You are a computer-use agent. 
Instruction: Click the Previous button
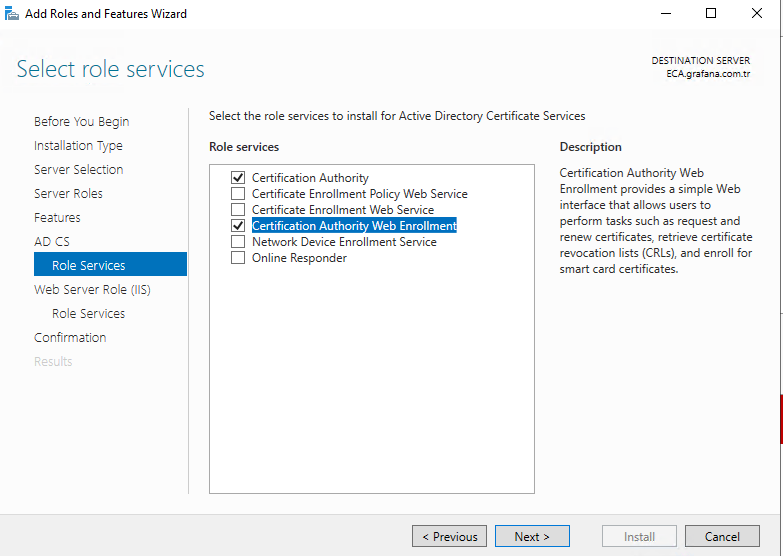pos(449,536)
